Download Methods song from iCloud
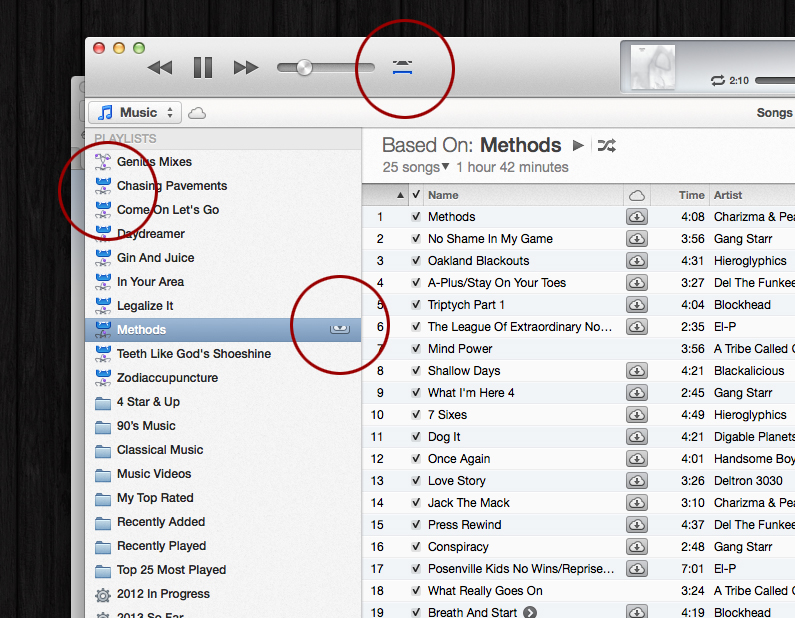 (637, 217)
